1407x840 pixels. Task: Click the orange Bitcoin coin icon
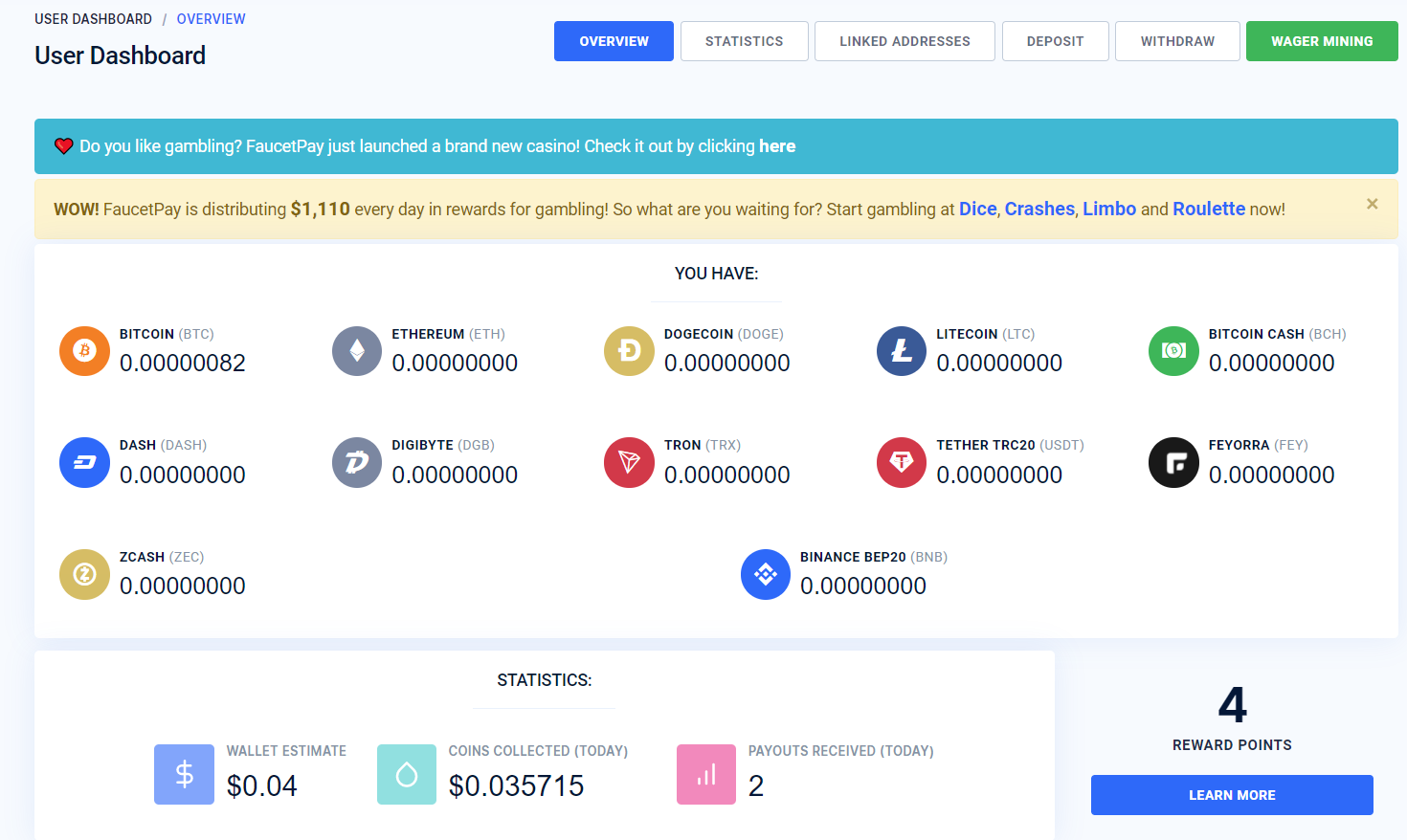pyautogui.click(x=84, y=350)
